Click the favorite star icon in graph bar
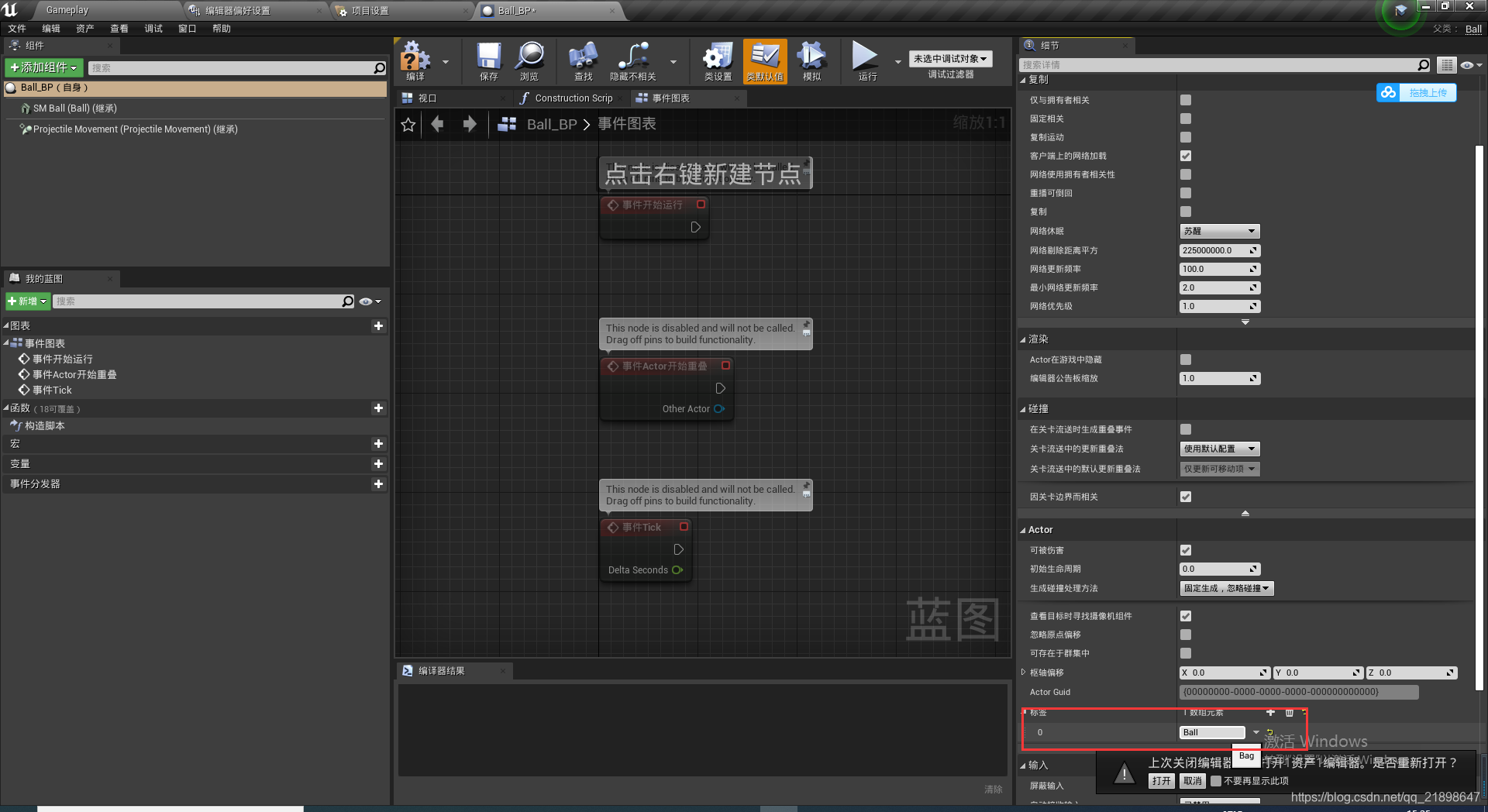This screenshot has height=812, width=1488. point(408,125)
